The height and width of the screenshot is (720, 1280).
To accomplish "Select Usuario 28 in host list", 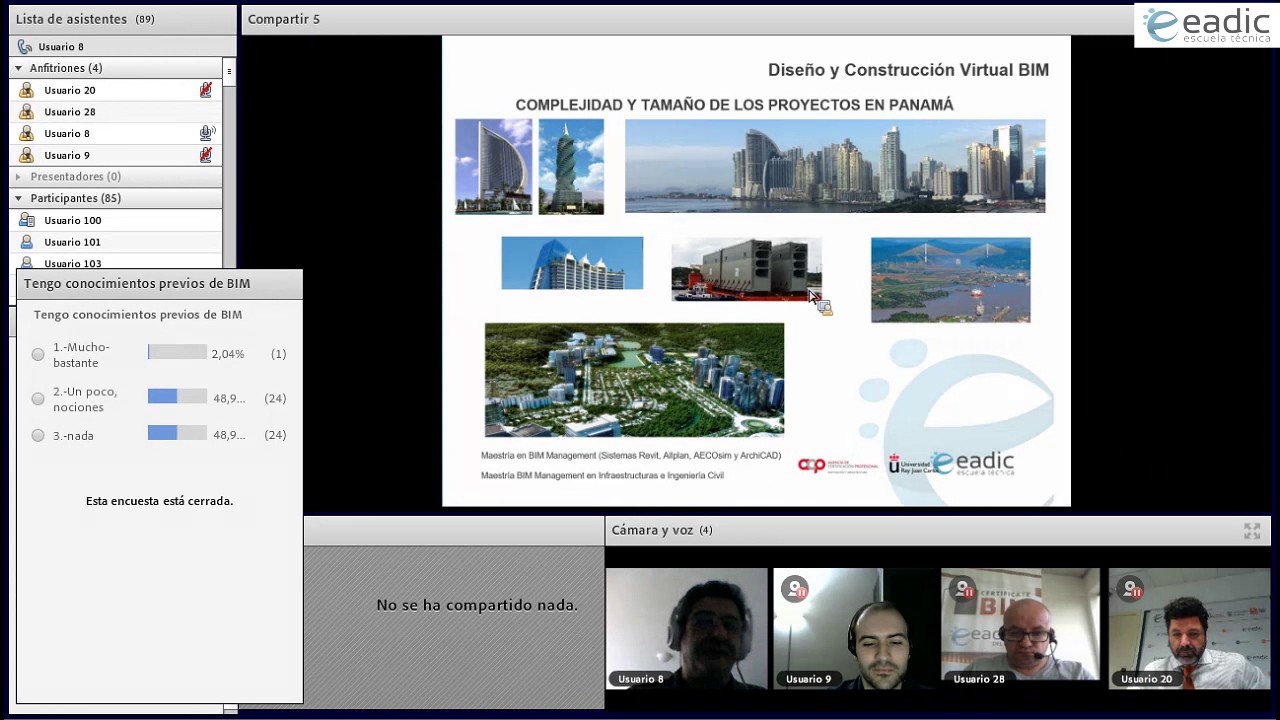I will [116, 112].
